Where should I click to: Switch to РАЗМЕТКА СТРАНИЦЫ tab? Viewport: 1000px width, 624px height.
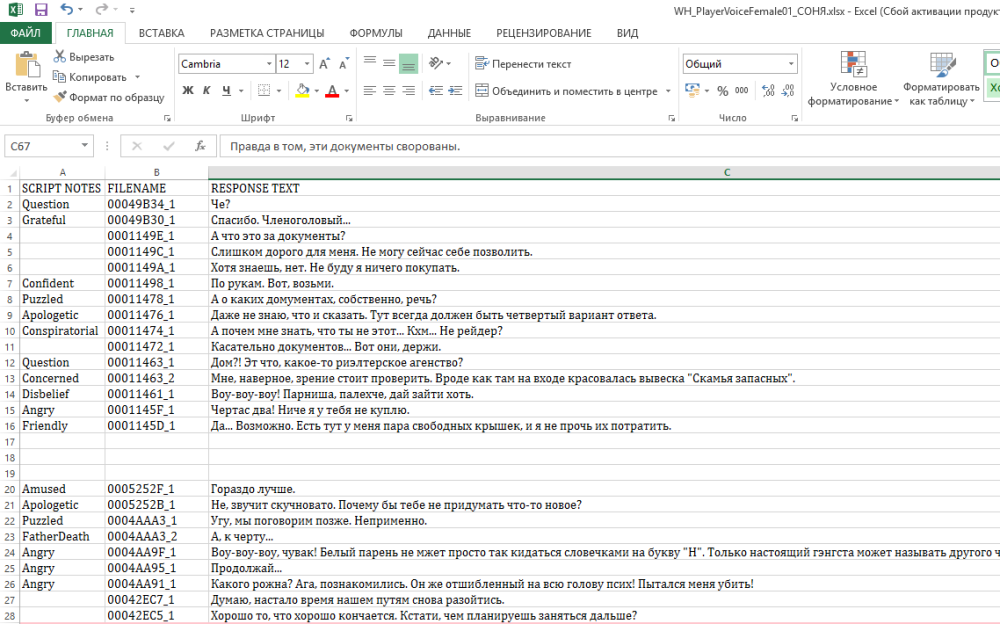tap(267, 33)
